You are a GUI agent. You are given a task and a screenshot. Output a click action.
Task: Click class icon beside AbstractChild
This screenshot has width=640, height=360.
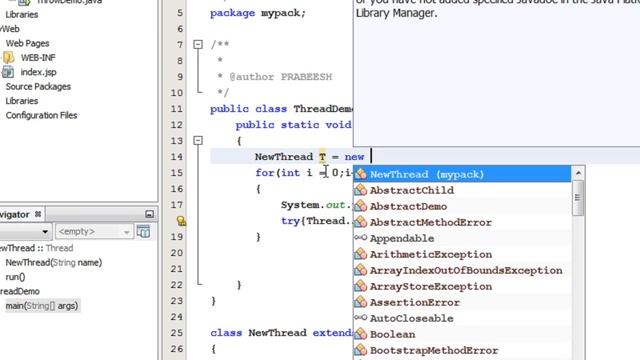point(361,190)
